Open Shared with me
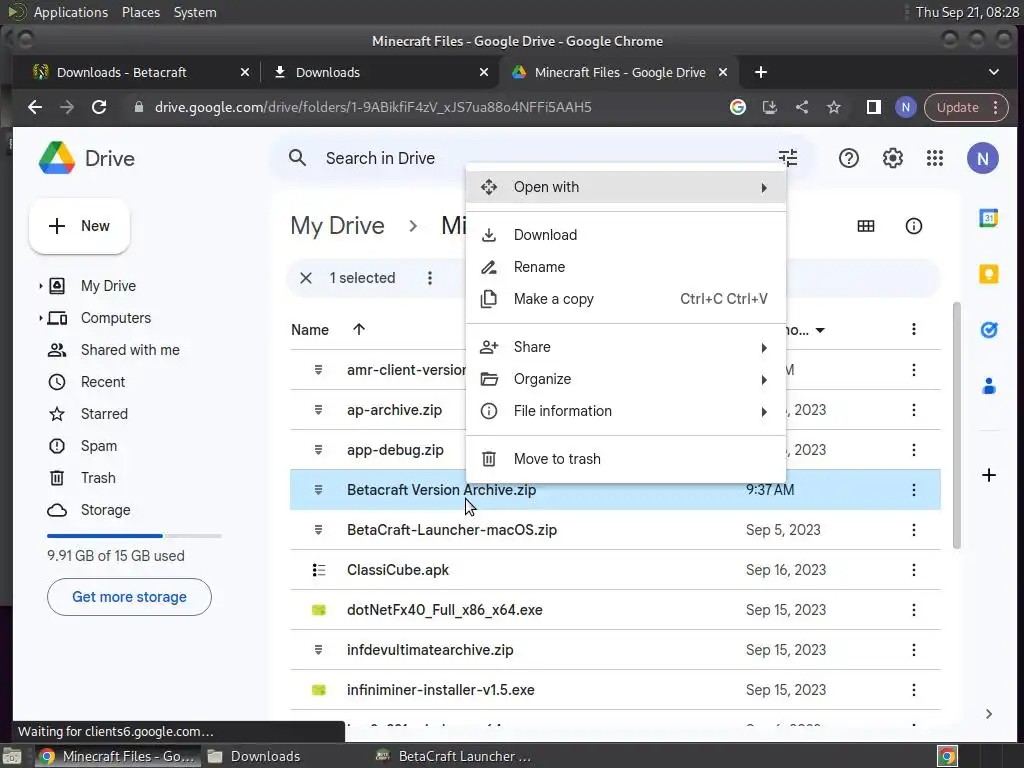The width and height of the screenshot is (1024, 768). pyautogui.click(x=130, y=350)
